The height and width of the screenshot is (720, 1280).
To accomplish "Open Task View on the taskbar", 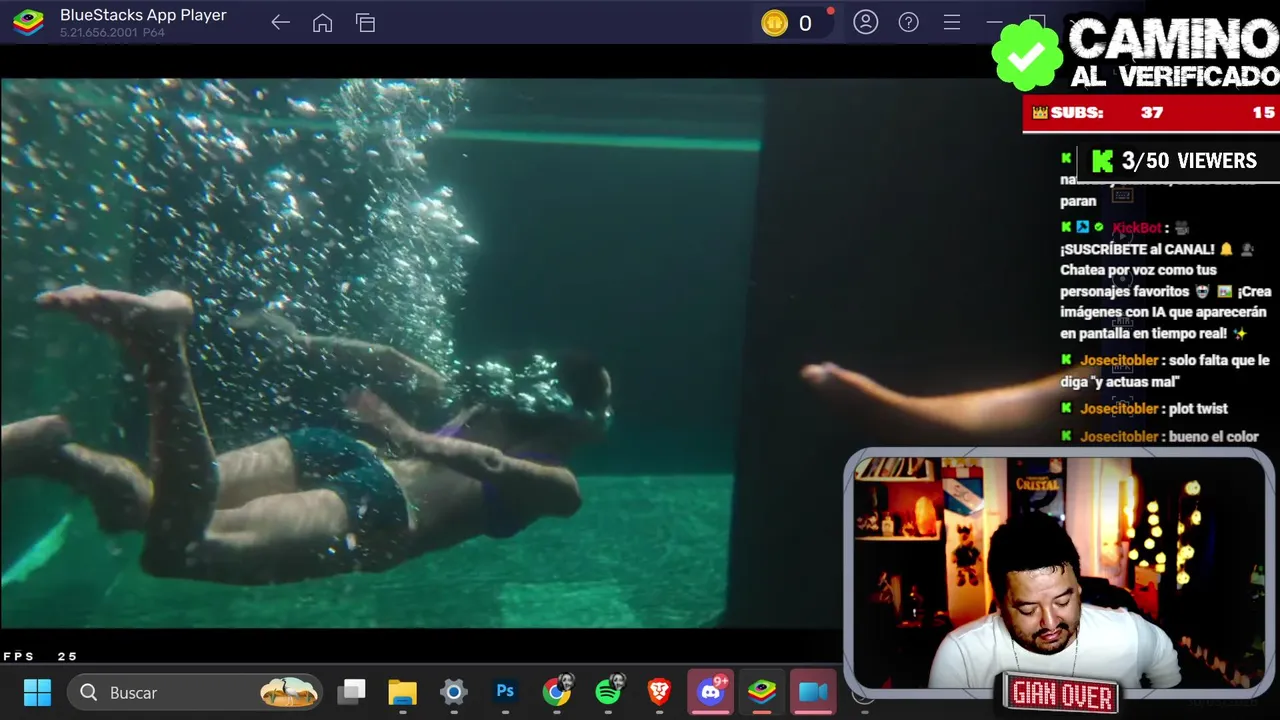I will [351, 692].
